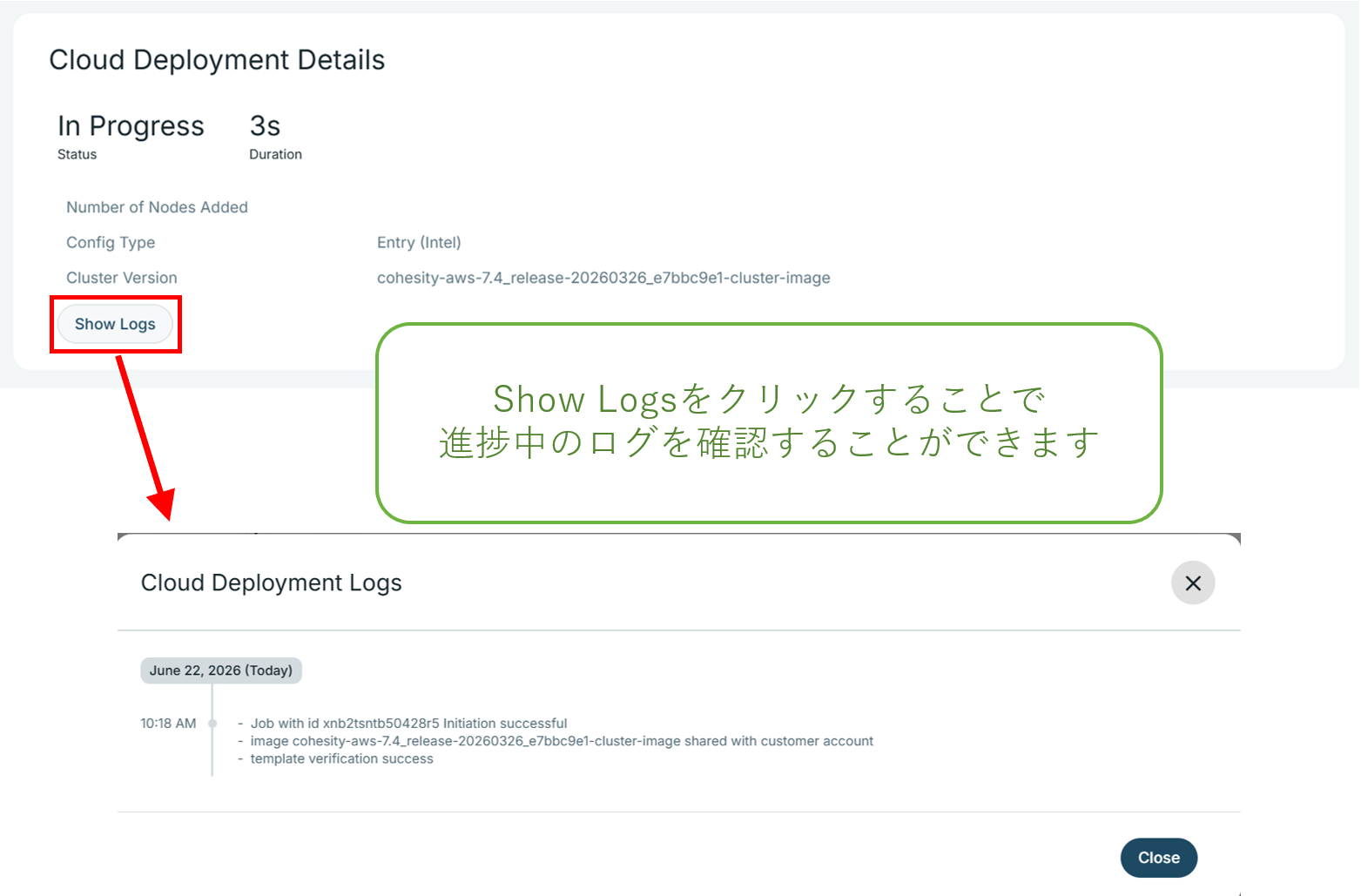Click the Cloud Deployment Details heading
Viewport: 1361px width, 896px height.
pyautogui.click(x=217, y=60)
